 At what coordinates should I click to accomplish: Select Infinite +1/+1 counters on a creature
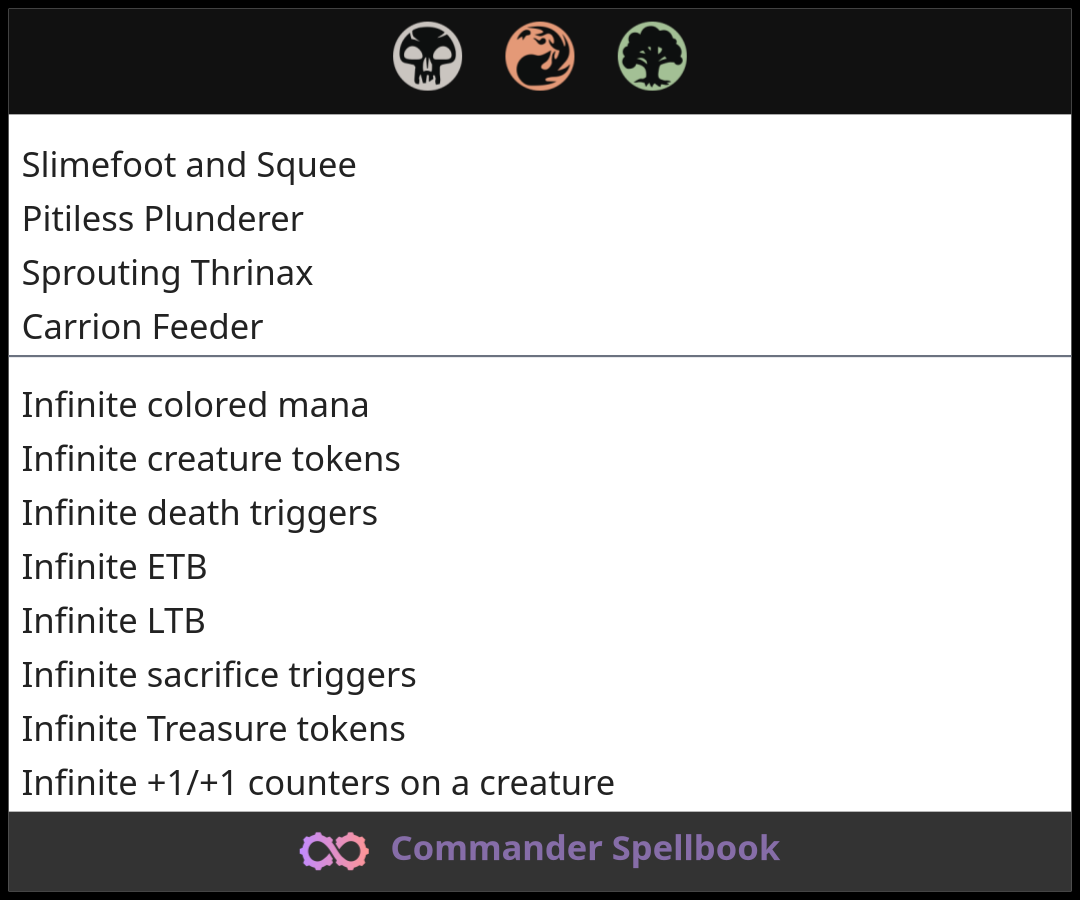click(x=318, y=783)
